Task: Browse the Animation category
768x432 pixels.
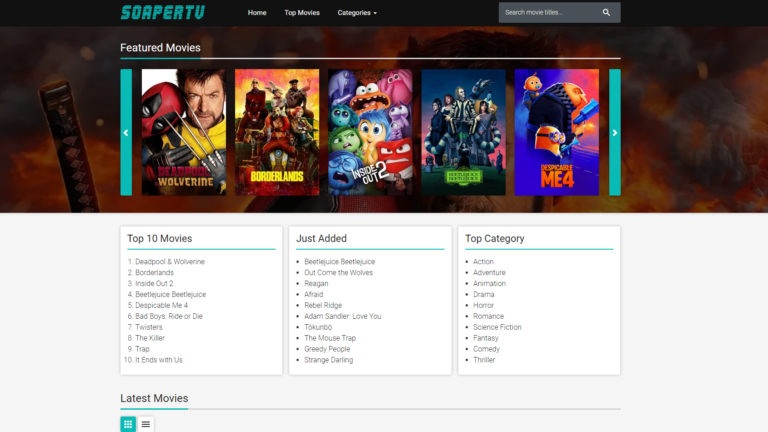Action: click(x=489, y=284)
